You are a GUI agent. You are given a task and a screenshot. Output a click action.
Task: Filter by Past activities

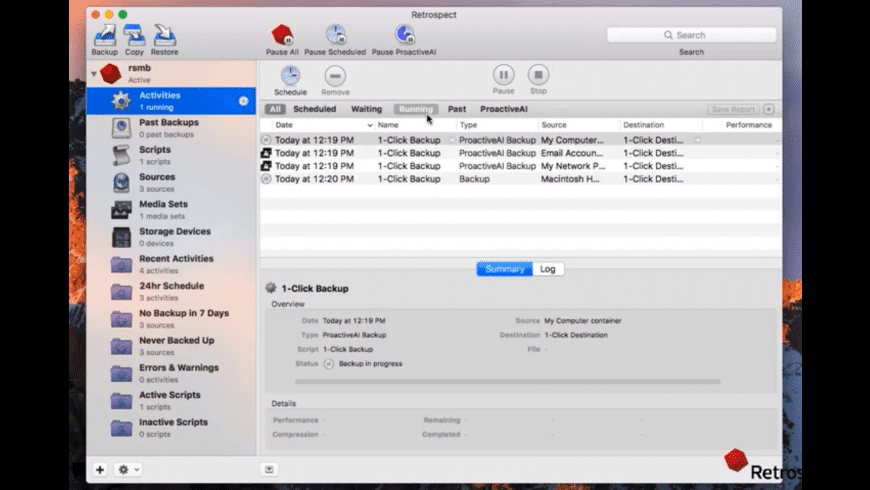coord(457,109)
